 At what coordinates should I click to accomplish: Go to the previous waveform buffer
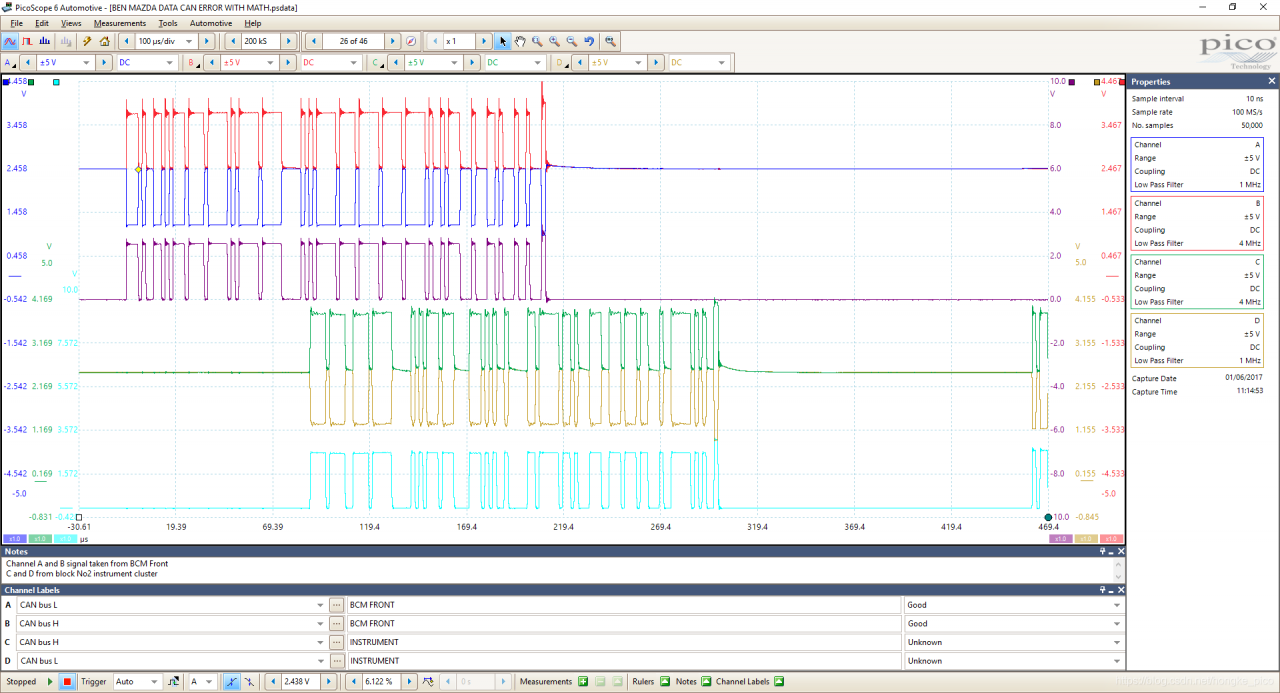pyautogui.click(x=315, y=41)
